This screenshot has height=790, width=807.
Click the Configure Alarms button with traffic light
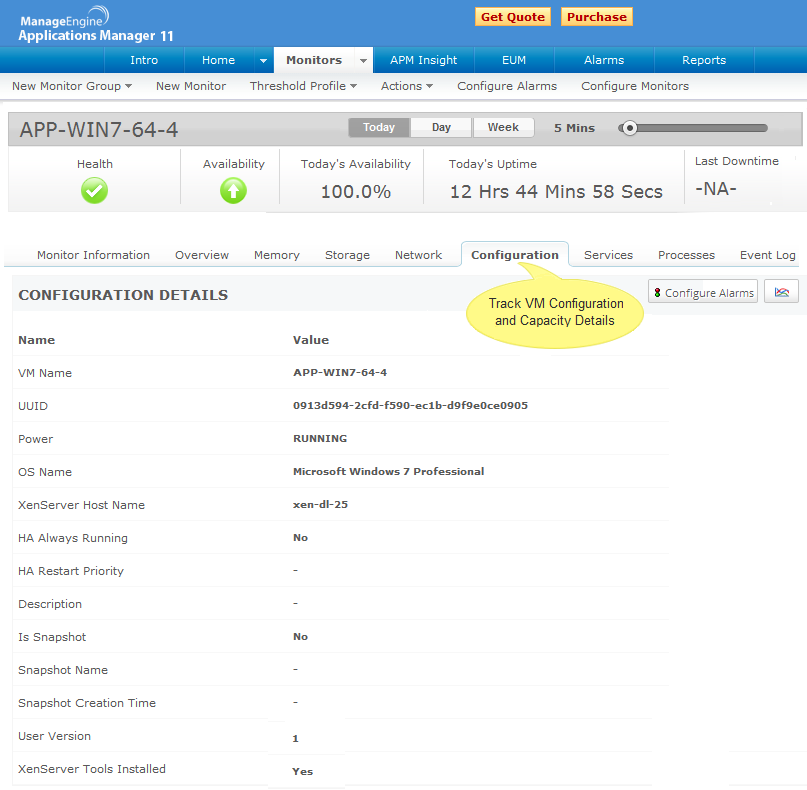pyautogui.click(x=703, y=292)
